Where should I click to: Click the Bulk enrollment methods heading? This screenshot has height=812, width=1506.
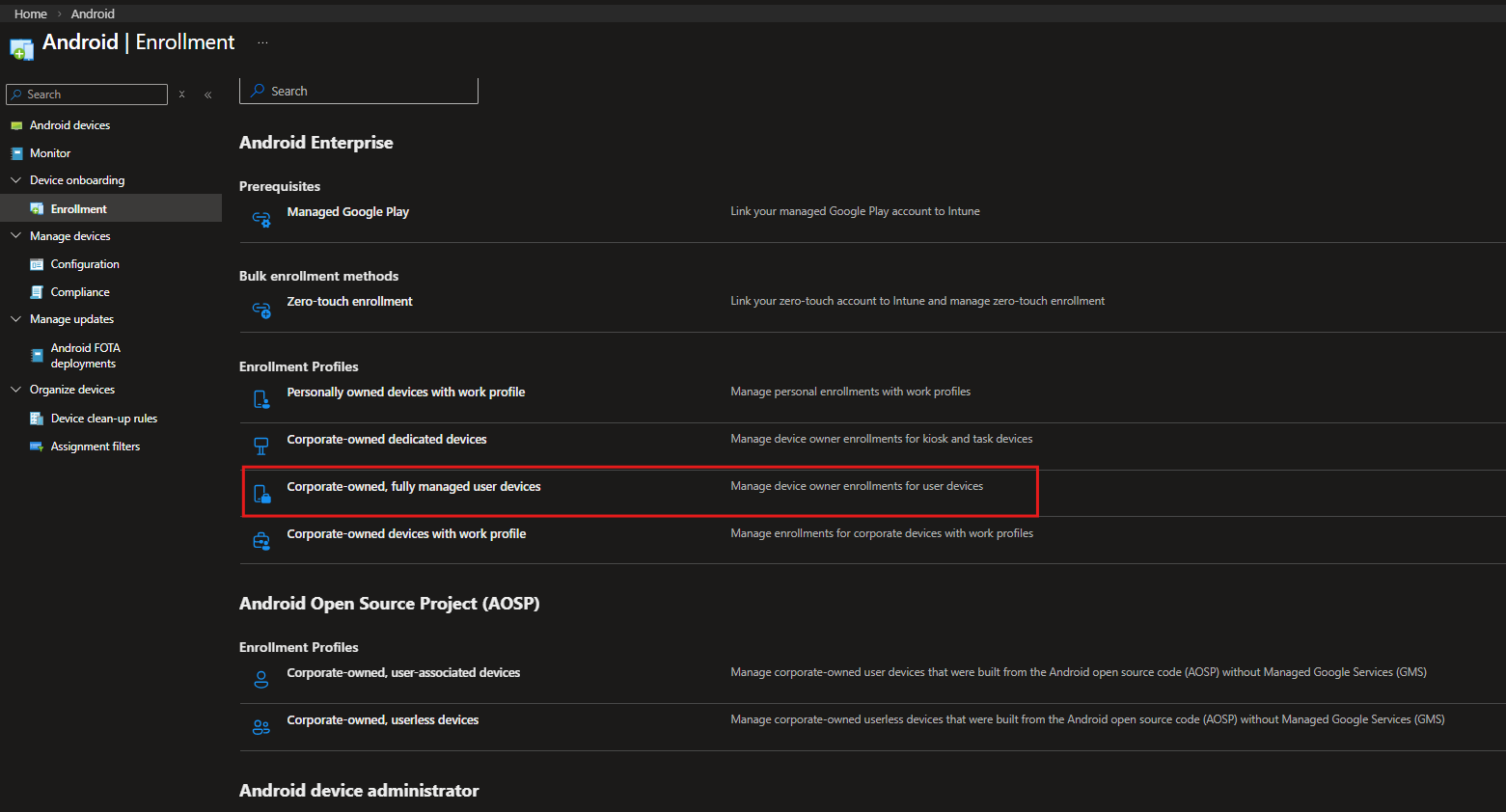(318, 276)
